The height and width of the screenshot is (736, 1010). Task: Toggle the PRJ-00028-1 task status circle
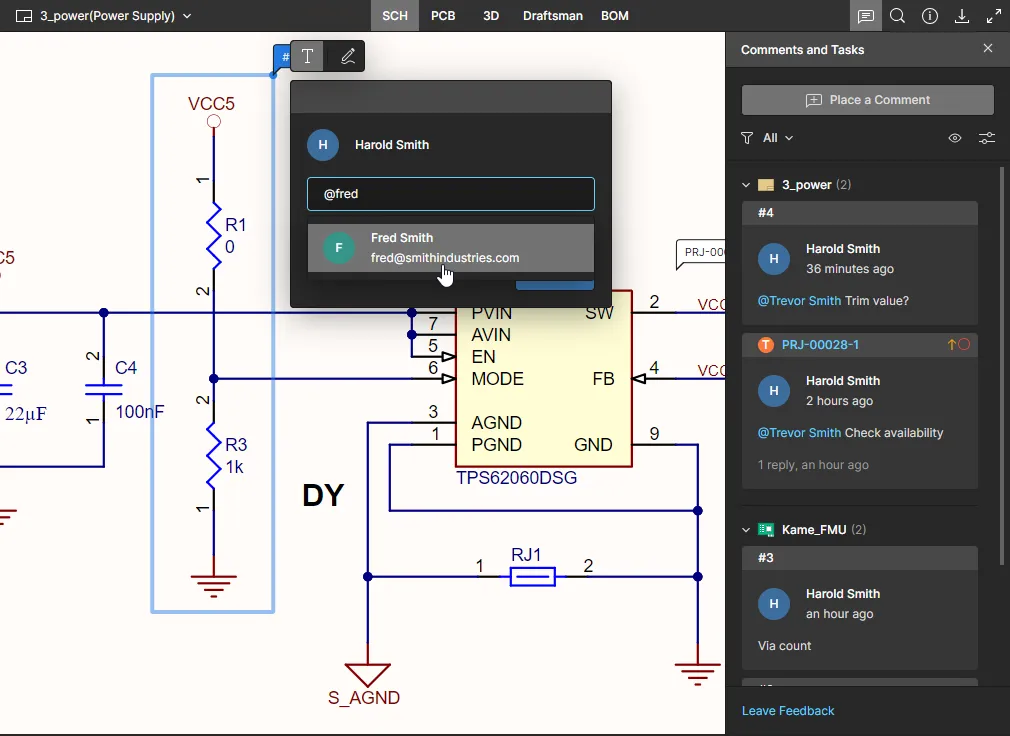[965, 345]
